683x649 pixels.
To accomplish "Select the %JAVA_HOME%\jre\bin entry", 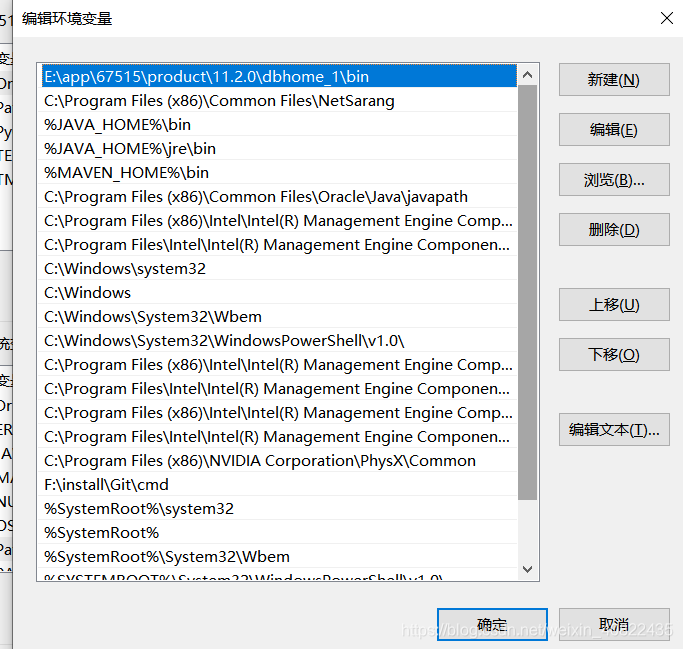I will [279, 149].
